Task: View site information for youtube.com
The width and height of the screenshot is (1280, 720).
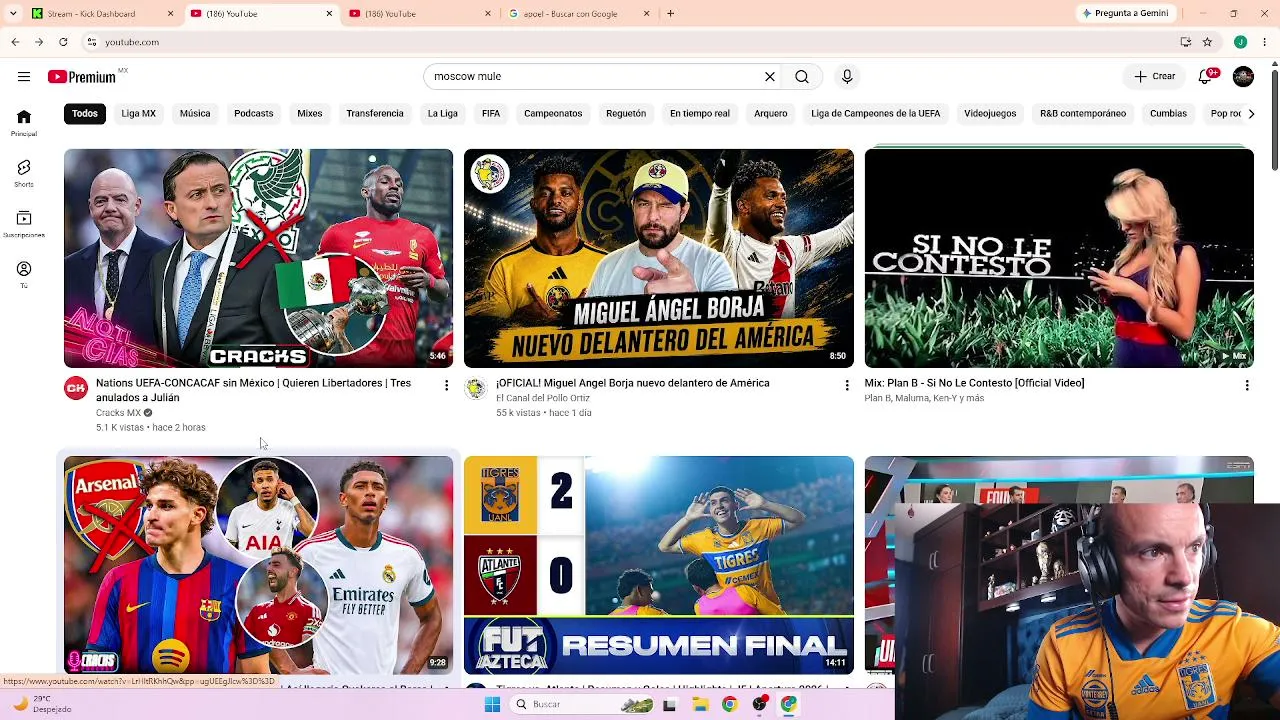Action: (x=91, y=42)
